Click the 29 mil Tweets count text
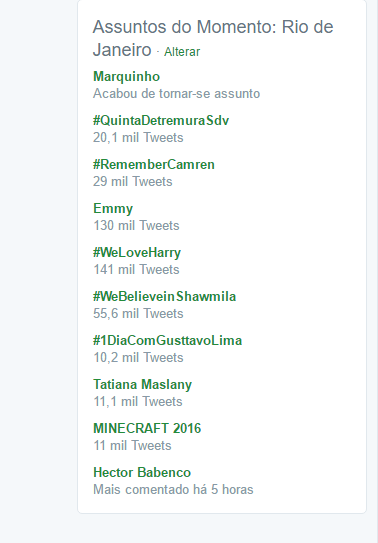 [x=133, y=181]
